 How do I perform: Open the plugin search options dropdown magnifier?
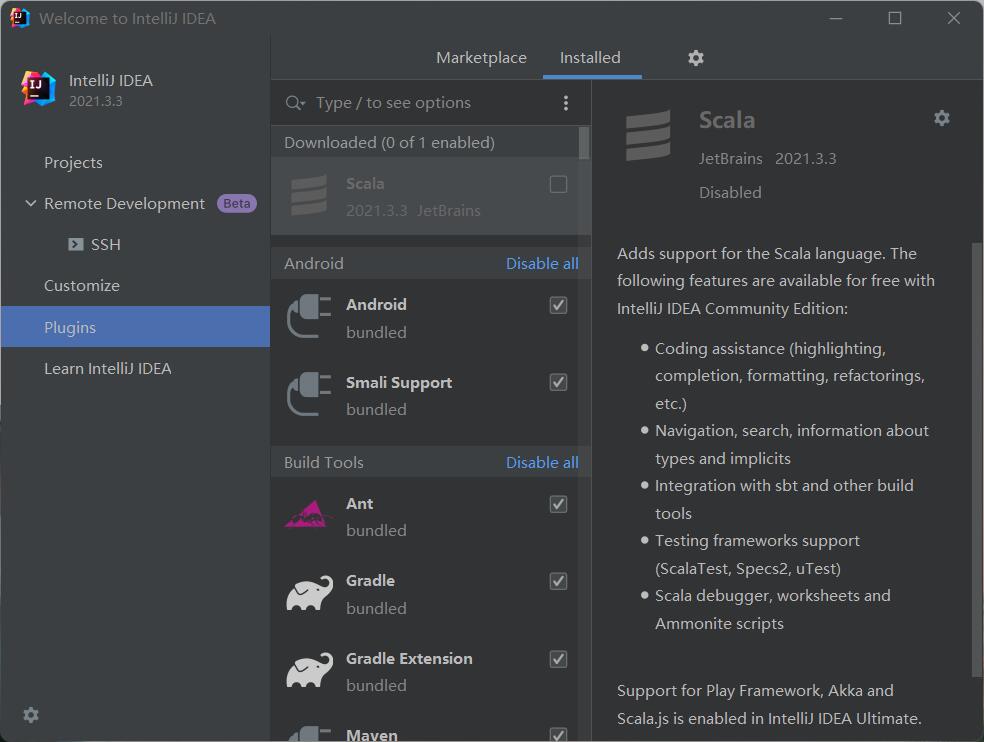pyautogui.click(x=295, y=103)
